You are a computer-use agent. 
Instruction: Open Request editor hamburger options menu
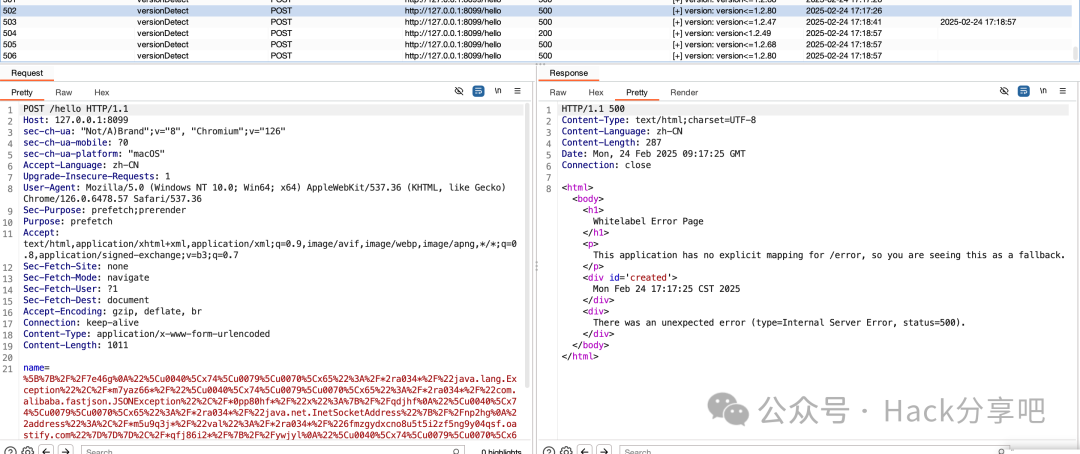[x=517, y=92]
